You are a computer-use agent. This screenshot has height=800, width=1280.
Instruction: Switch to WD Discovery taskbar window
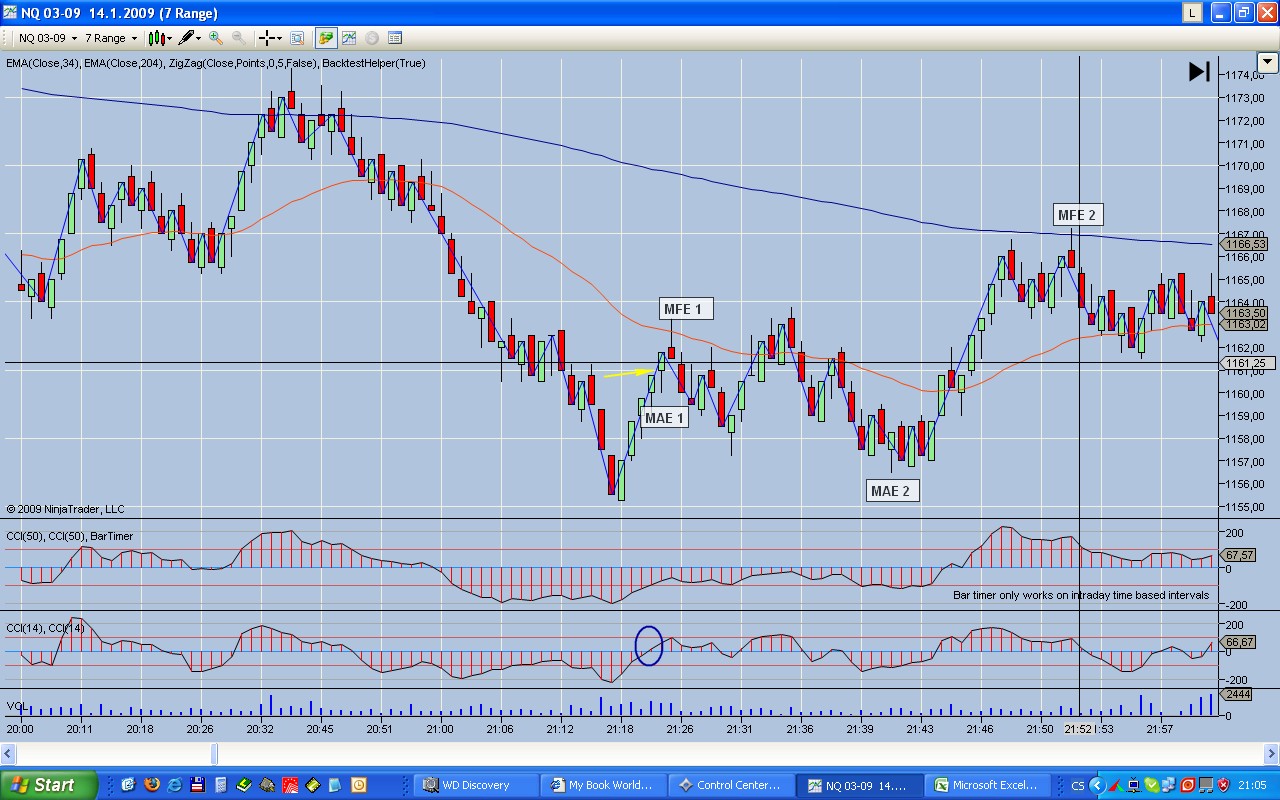(x=476, y=785)
